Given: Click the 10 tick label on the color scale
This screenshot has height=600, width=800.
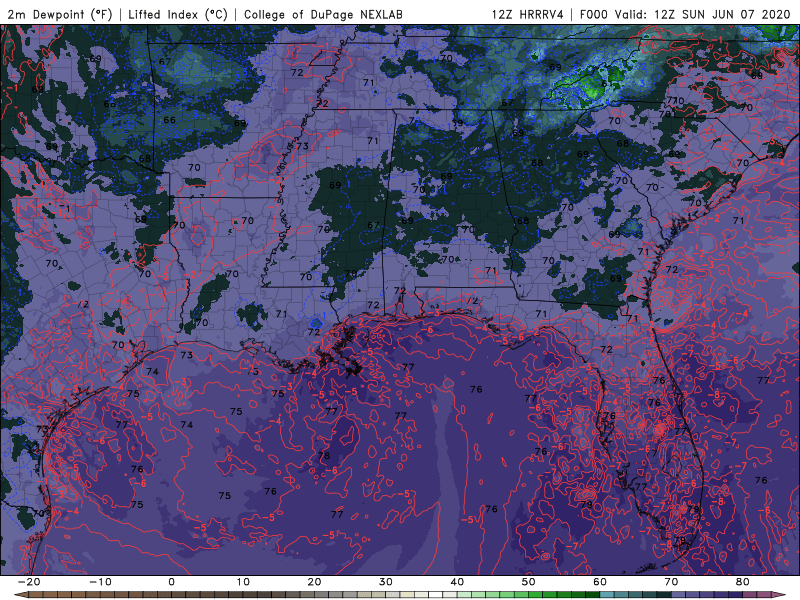Looking at the screenshot, I should click(x=243, y=582).
